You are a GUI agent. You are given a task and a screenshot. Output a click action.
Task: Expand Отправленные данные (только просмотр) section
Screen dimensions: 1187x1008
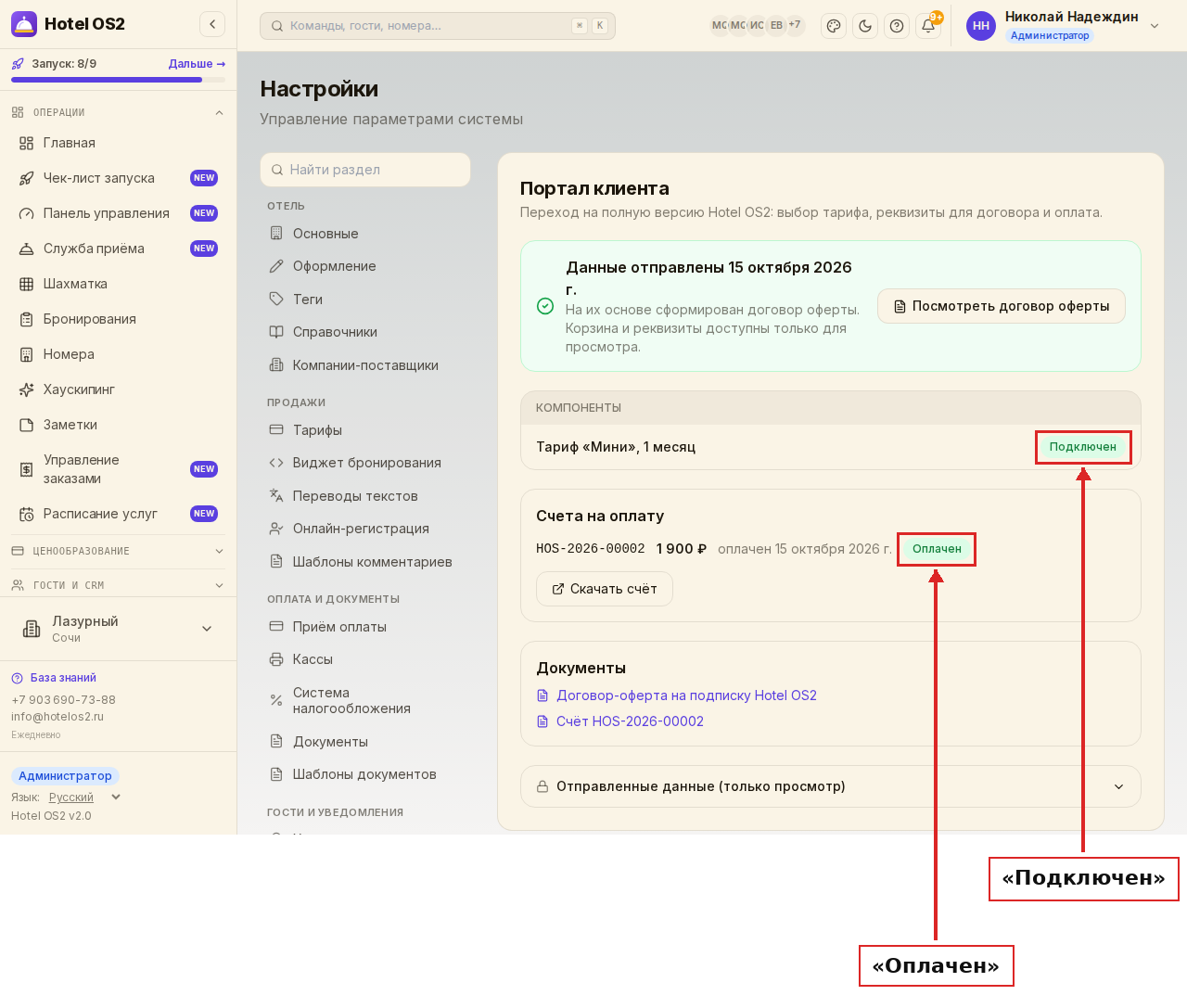[x=831, y=786]
